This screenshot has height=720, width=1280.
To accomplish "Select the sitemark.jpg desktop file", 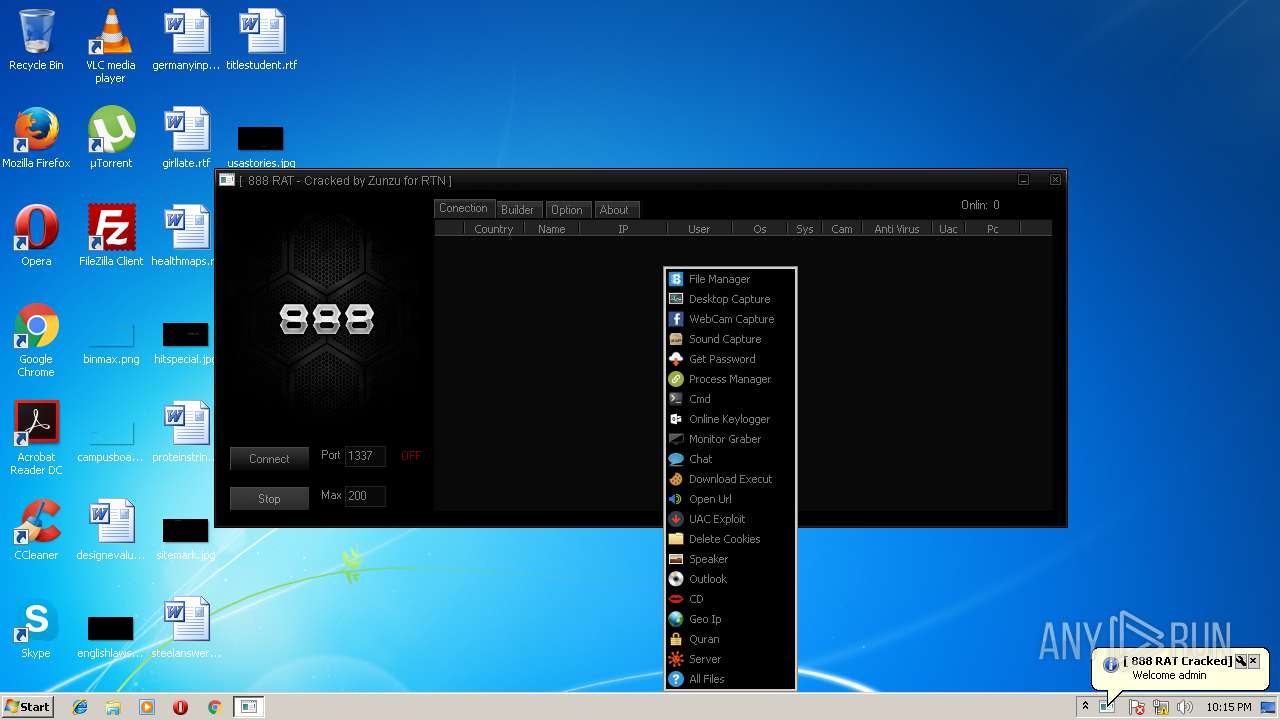I will 186,538.
